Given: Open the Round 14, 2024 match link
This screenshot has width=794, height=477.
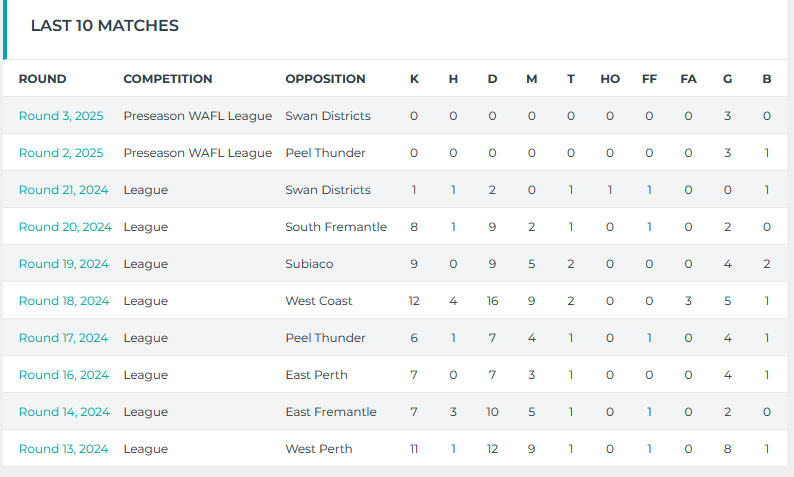Looking at the screenshot, I should point(64,412).
